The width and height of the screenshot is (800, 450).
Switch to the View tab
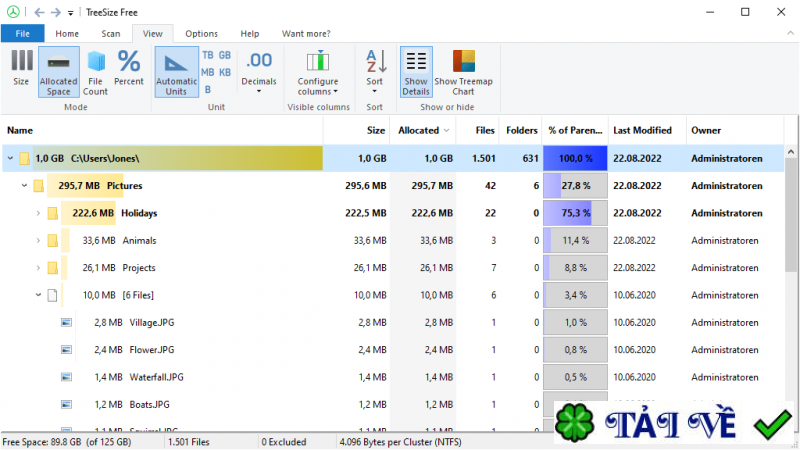coord(153,34)
